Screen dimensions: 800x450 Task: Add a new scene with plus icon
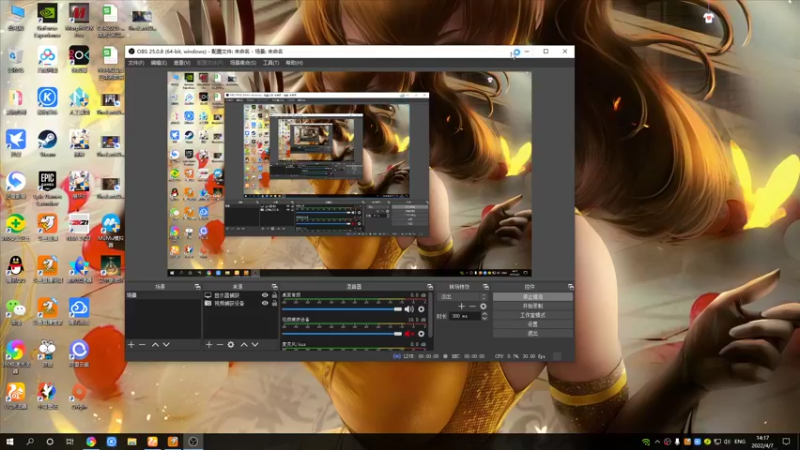coord(131,345)
